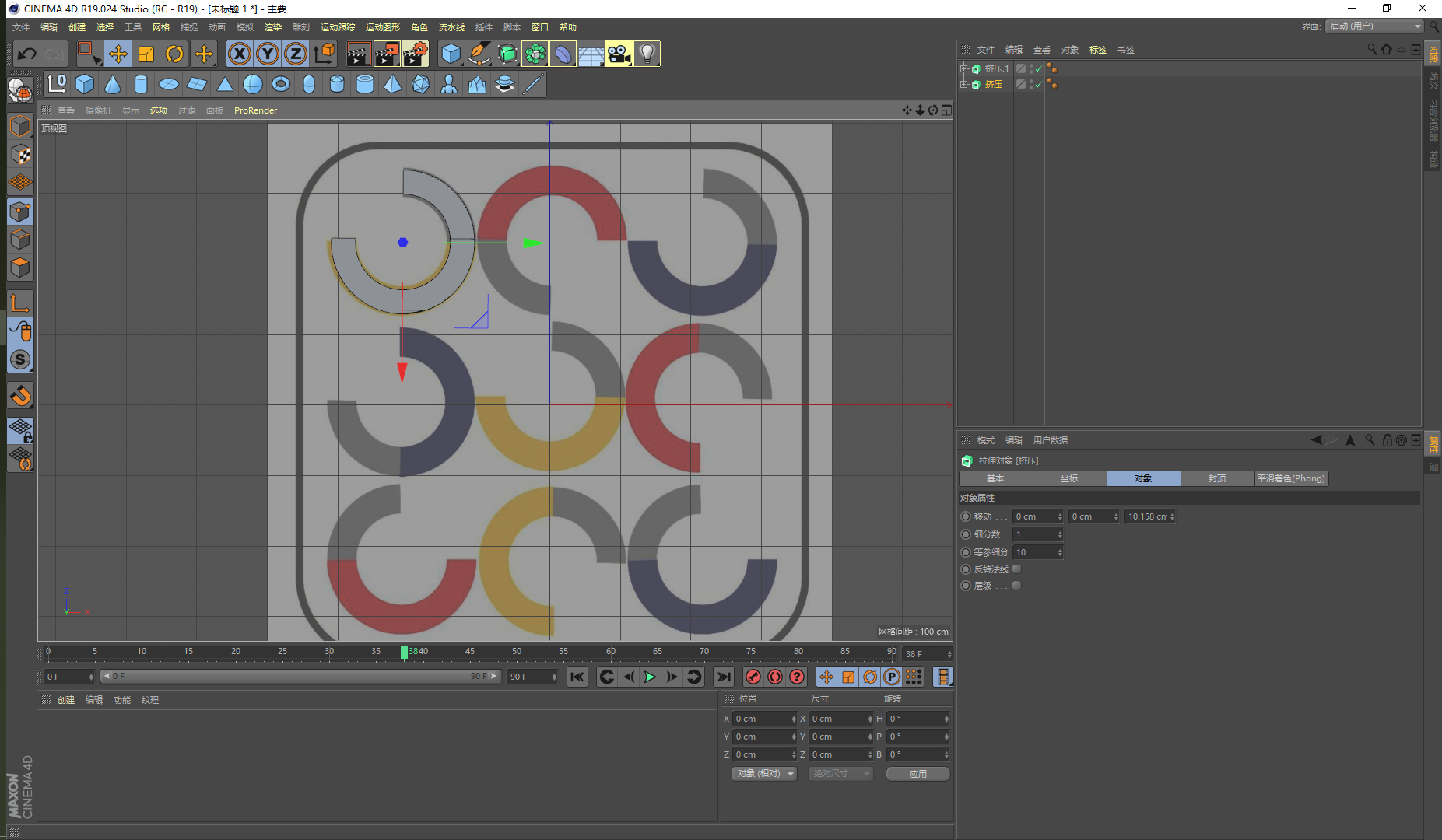Open the Spline Pen tool
Screen dimensions: 1442x840
tap(479, 54)
